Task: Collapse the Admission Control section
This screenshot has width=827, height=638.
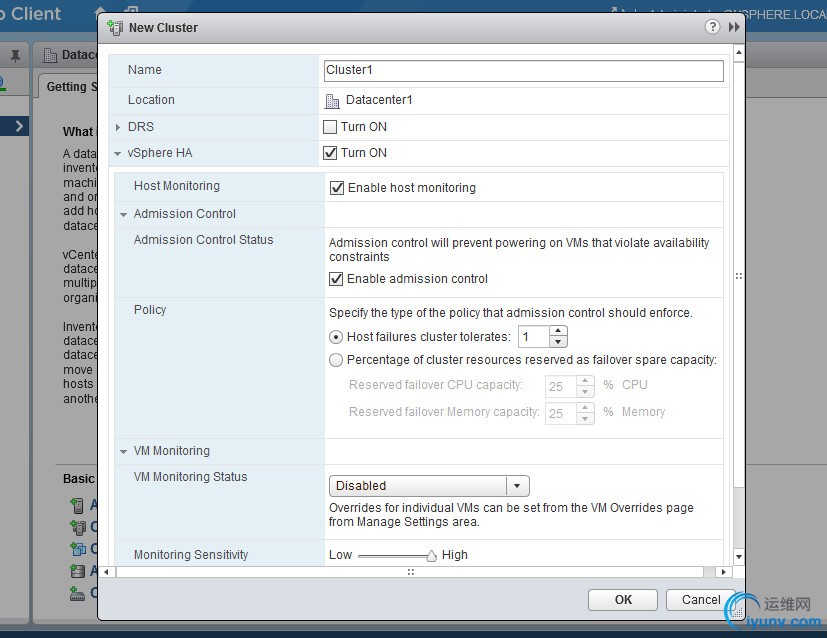Action: (x=124, y=214)
